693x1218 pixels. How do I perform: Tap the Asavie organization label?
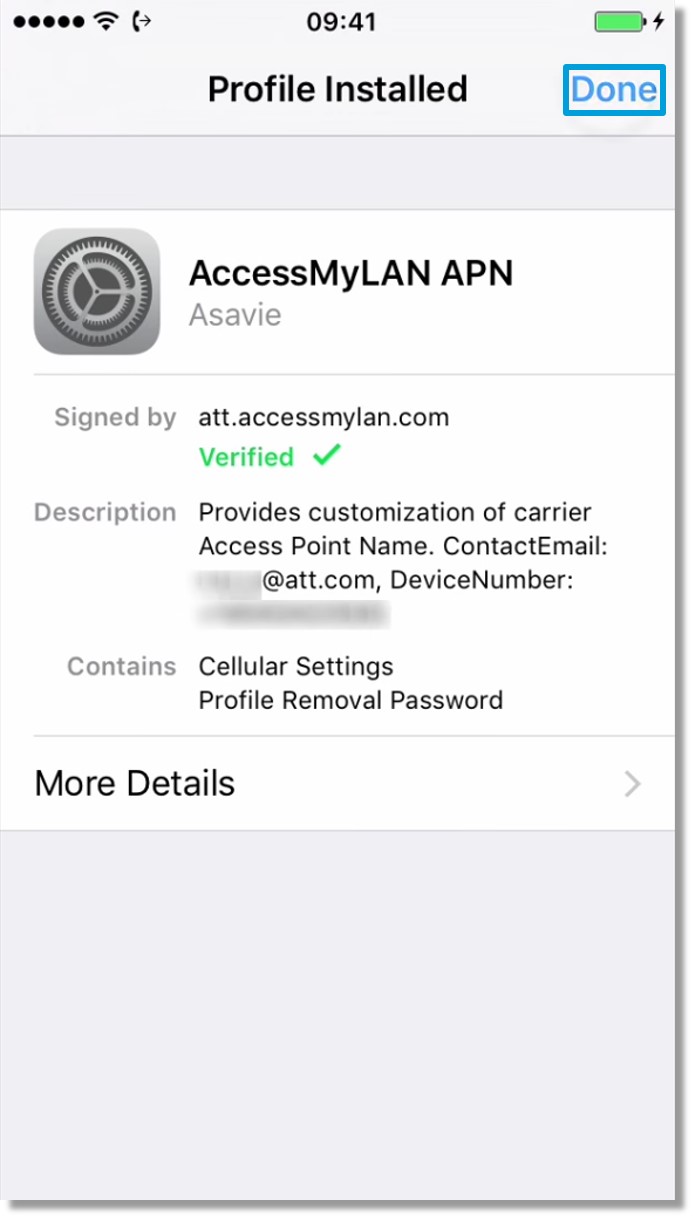[x=235, y=316]
